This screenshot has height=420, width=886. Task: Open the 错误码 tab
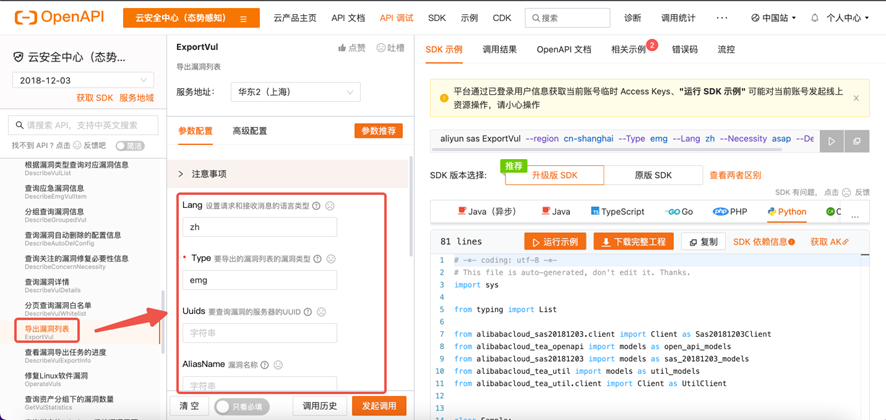pyautogui.click(x=685, y=49)
